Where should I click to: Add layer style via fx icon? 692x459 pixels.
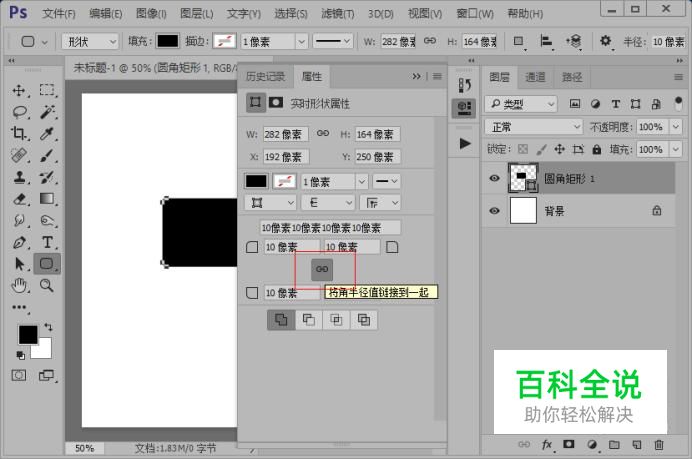(x=546, y=444)
